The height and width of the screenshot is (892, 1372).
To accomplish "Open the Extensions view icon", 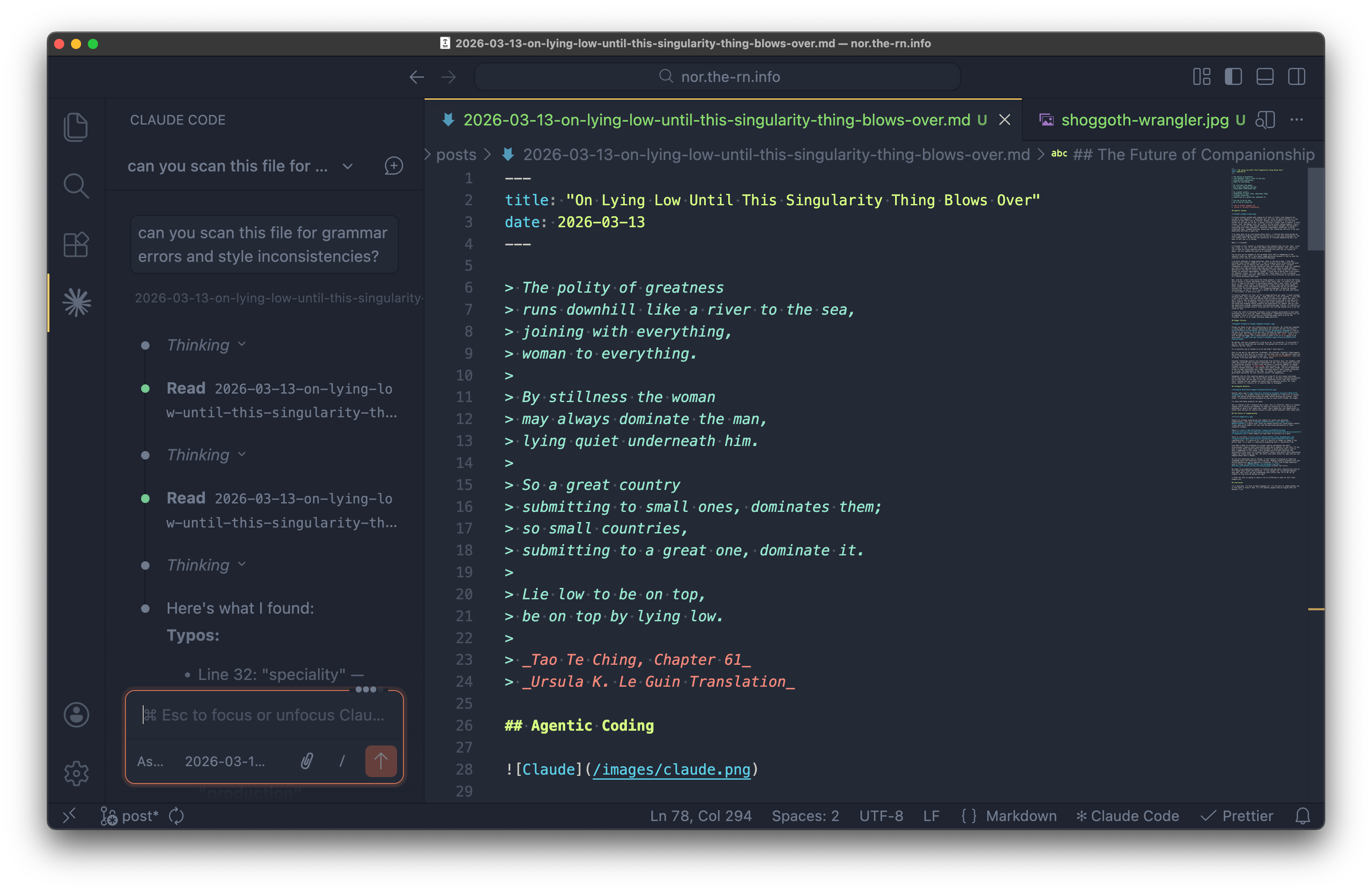I will pos(76,245).
